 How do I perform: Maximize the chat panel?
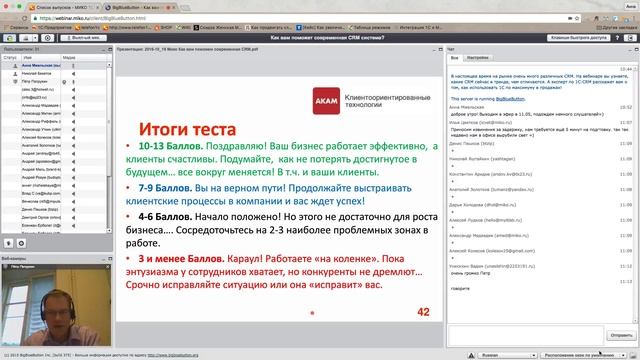coord(636,49)
